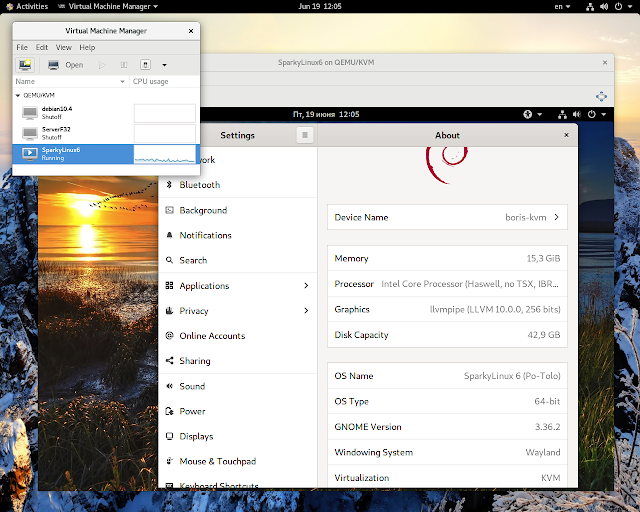Open Sharing settings panel
The image size is (640, 512).
(238, 361)
